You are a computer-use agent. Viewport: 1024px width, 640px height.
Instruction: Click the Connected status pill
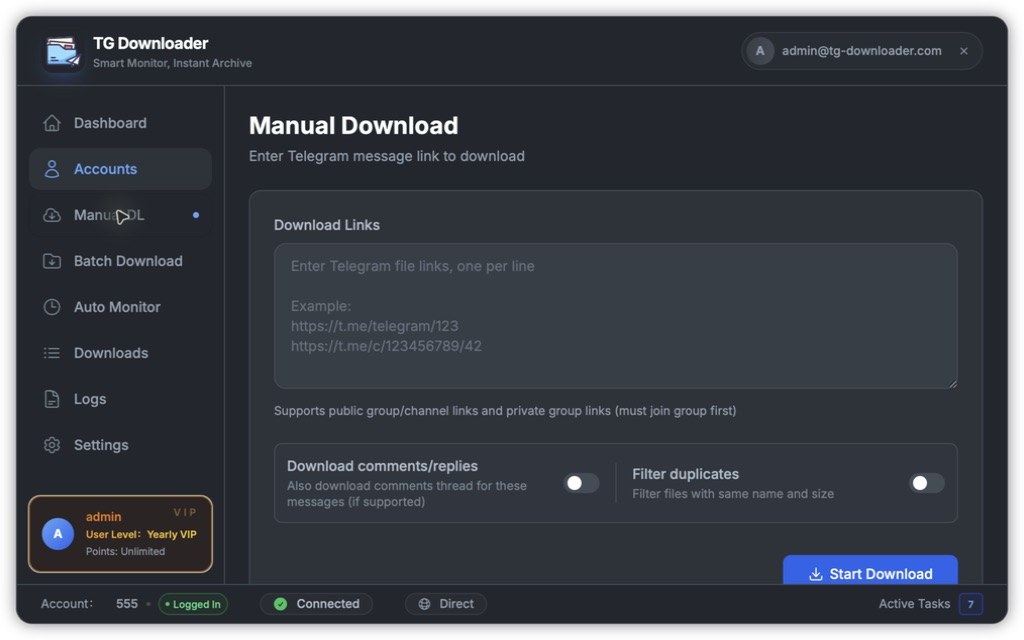pyautogui.click(x=317, y=604)
